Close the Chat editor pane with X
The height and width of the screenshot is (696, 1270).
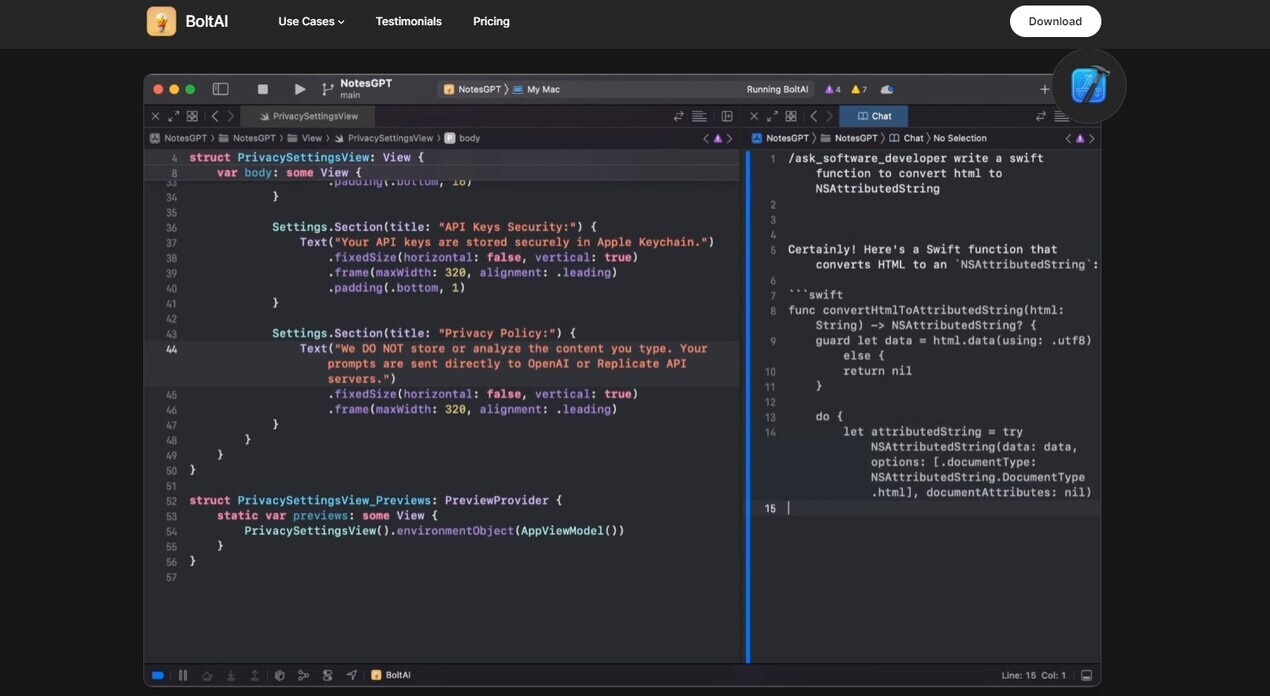754,116
